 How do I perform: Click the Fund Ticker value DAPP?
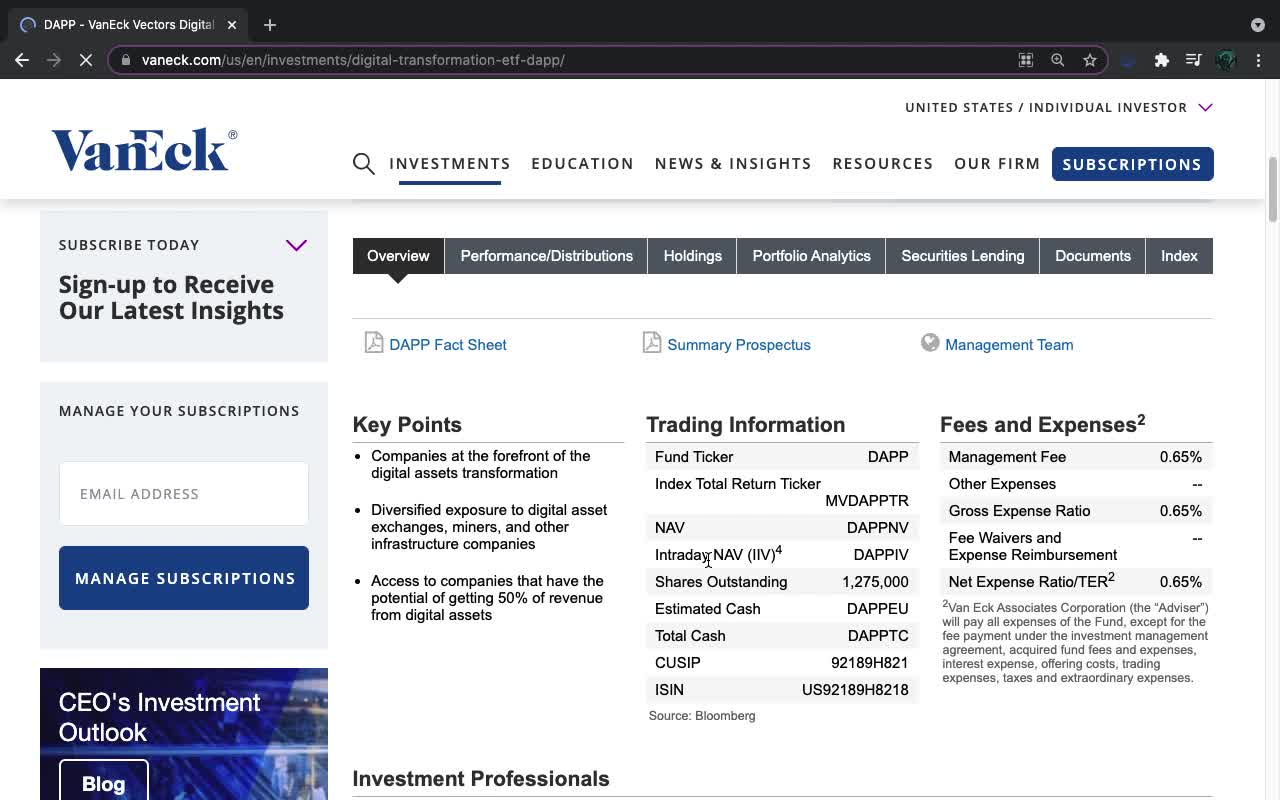tap(888, 457)
